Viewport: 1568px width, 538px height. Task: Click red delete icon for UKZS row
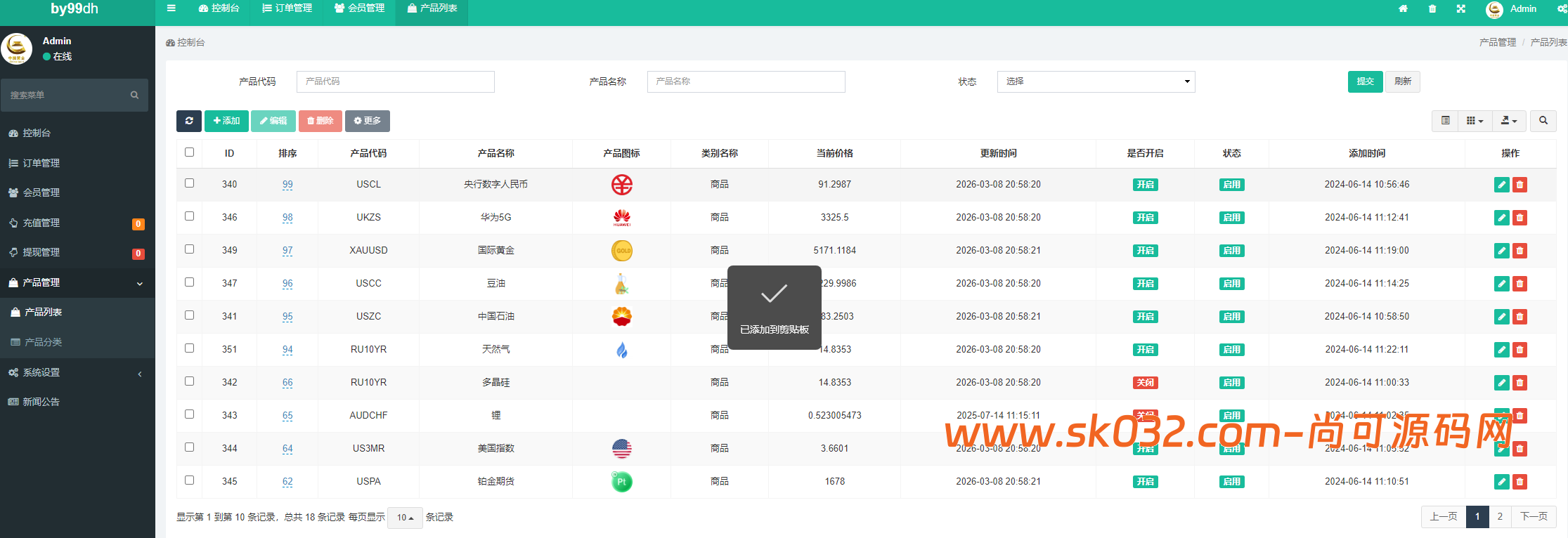(1520, 218)
